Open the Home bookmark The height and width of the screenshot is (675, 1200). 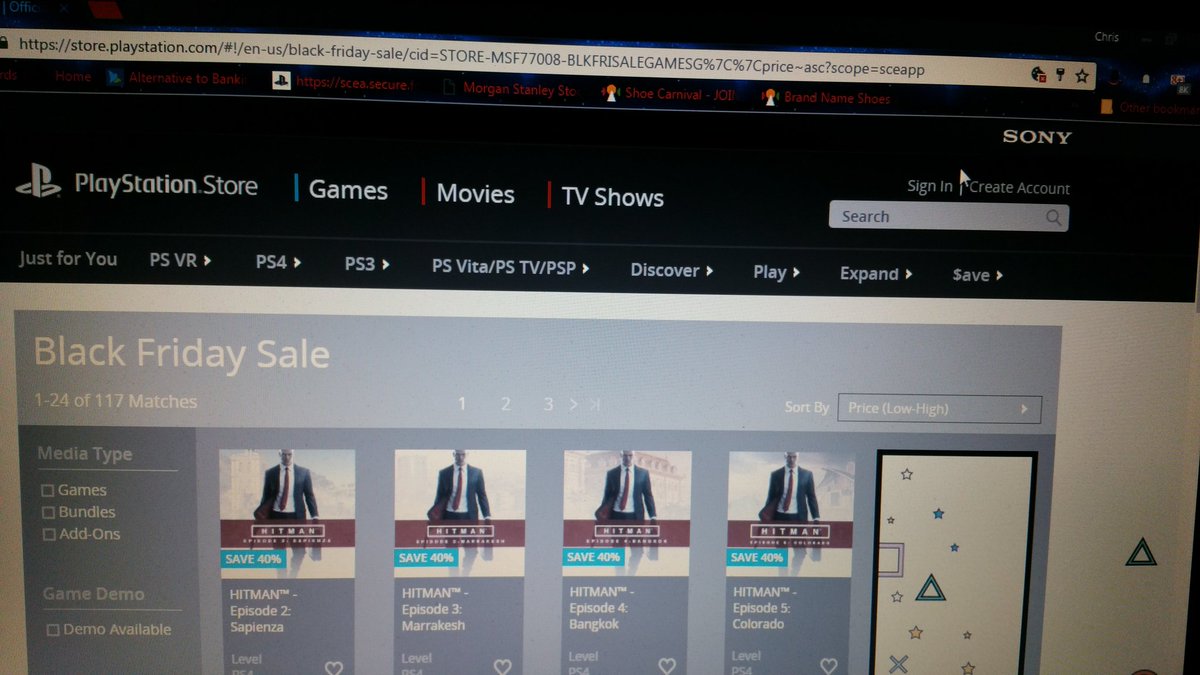click(x=73, y=76)
